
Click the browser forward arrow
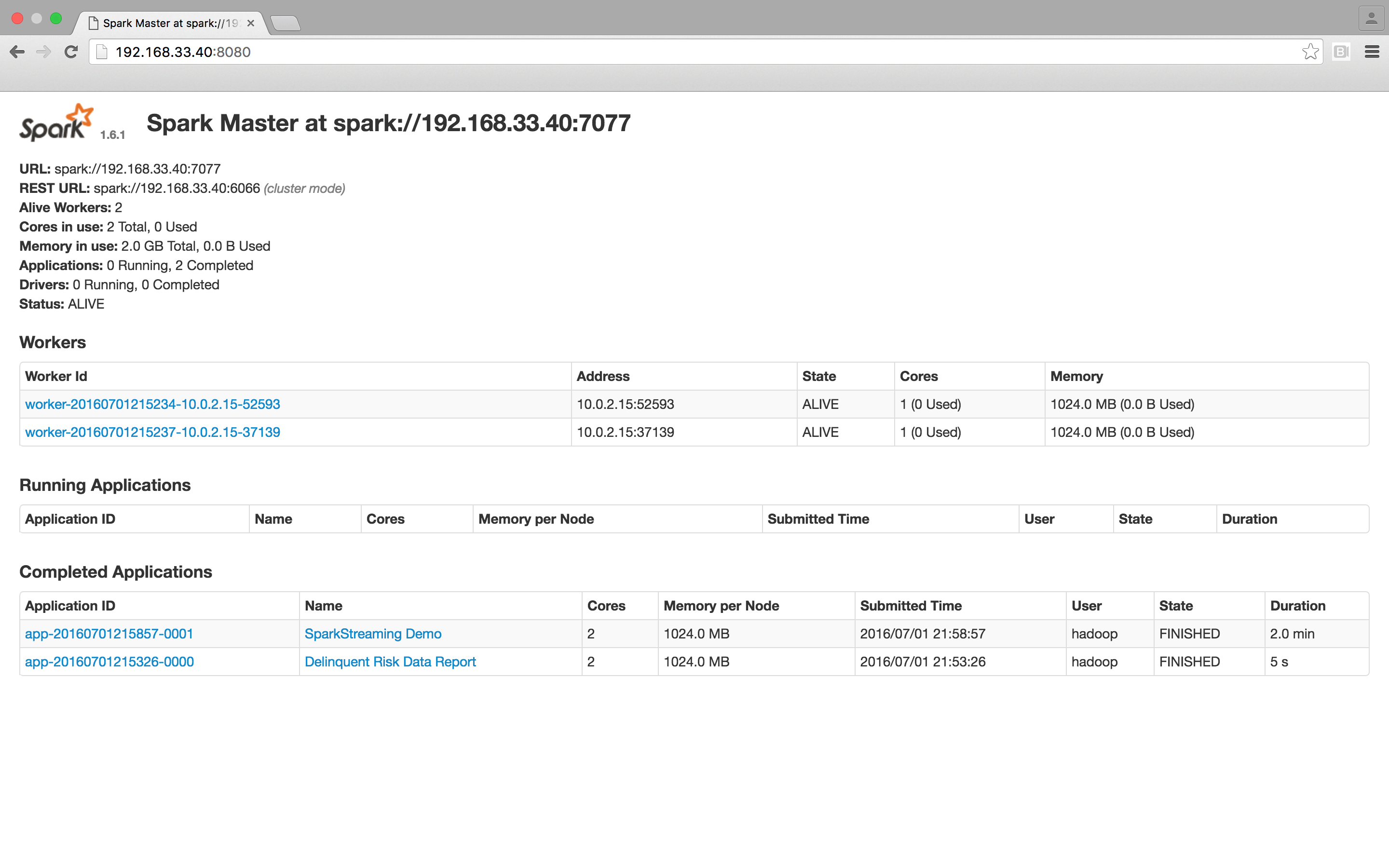pos(43,52)
